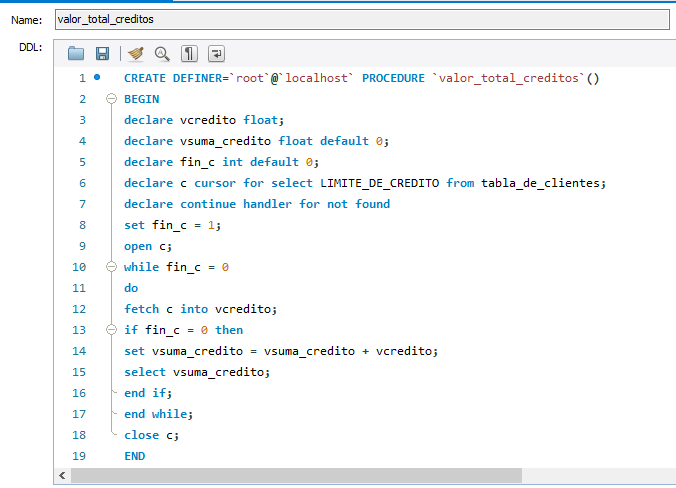Click the blue breakpoint dot on line 1
This screenshot has height=488, width=676.
tap(97, 77)
